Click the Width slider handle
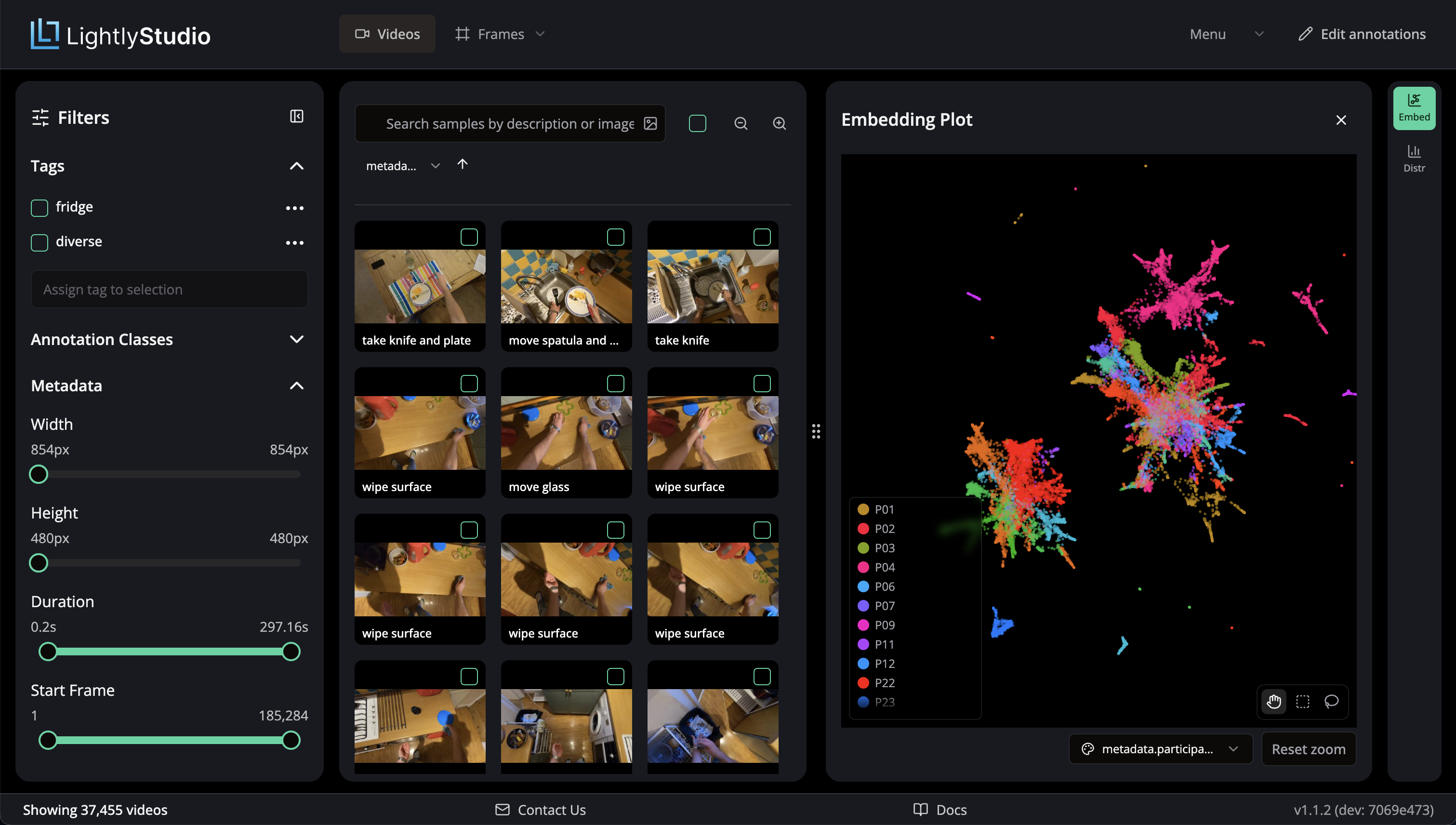The height and width of the screenshot is (825, 1456). click(x=39, y=474)
